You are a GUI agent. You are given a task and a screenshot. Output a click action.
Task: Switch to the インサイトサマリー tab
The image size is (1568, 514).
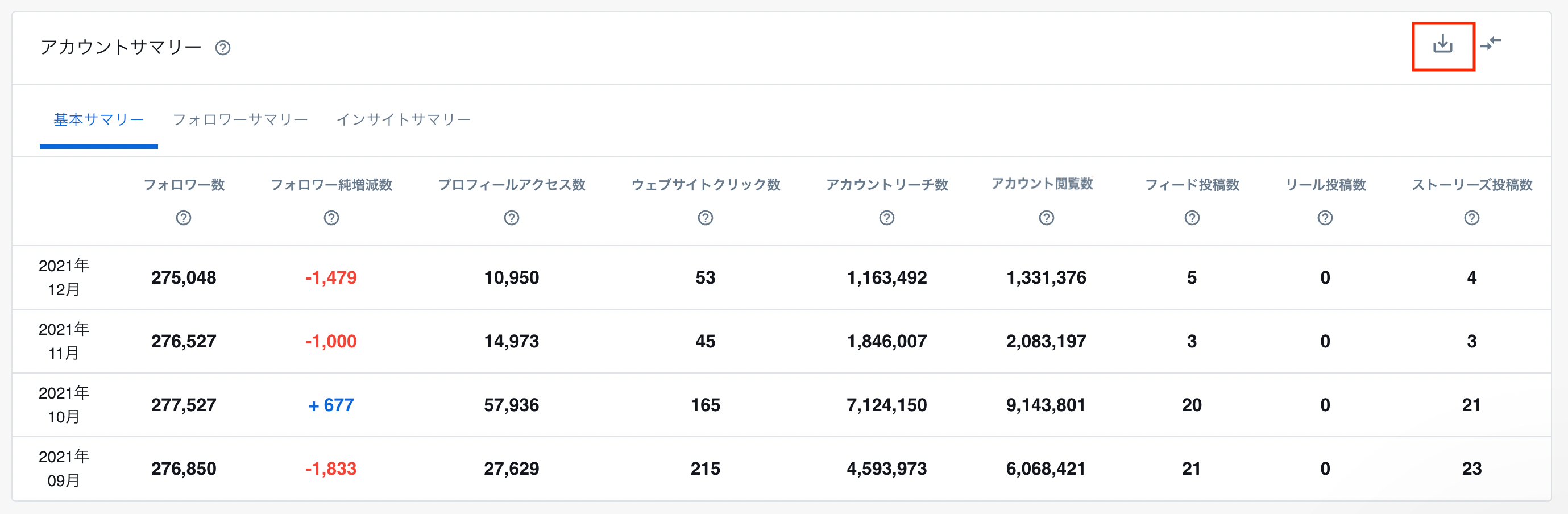[404, 120]
